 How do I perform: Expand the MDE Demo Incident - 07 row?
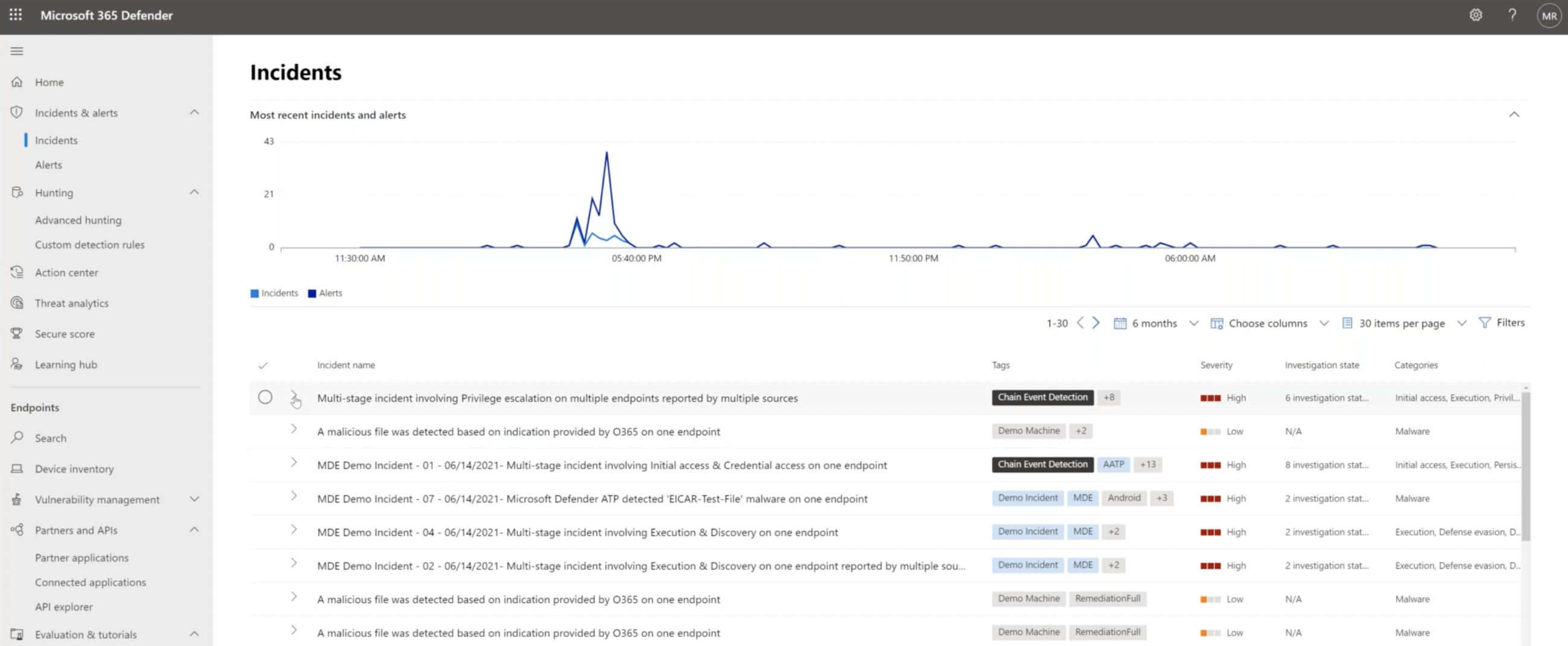pos(294,496)
